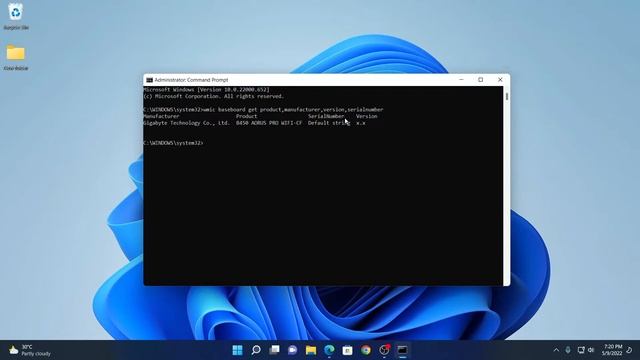
Task: Click the last C:\WINDOWS\system32> prompt
Action: pos(173,143)
